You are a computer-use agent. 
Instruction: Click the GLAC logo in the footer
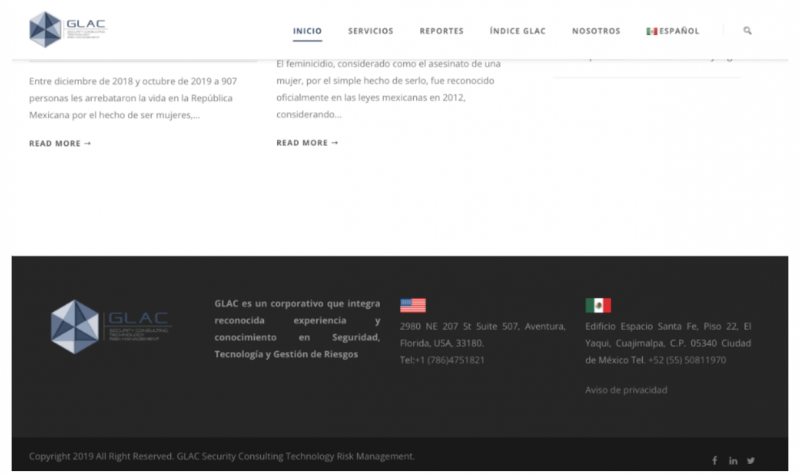pos(110,326)
